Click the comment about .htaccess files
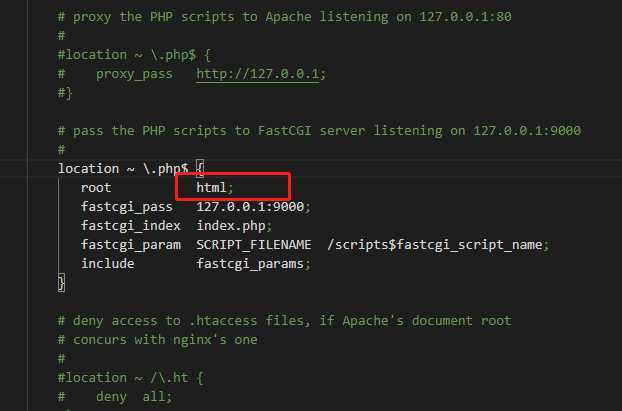 coord(284,321)
